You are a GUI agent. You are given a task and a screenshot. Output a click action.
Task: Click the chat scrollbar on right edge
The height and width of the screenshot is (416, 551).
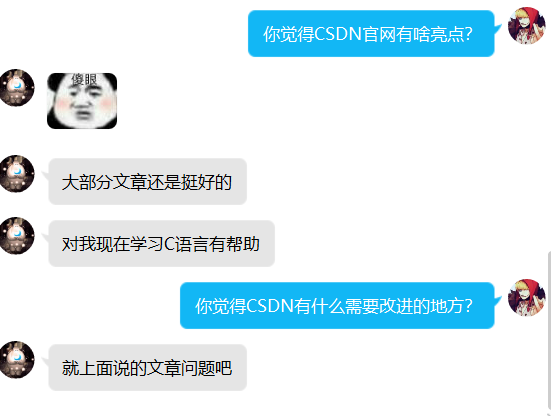coord(549,330)
